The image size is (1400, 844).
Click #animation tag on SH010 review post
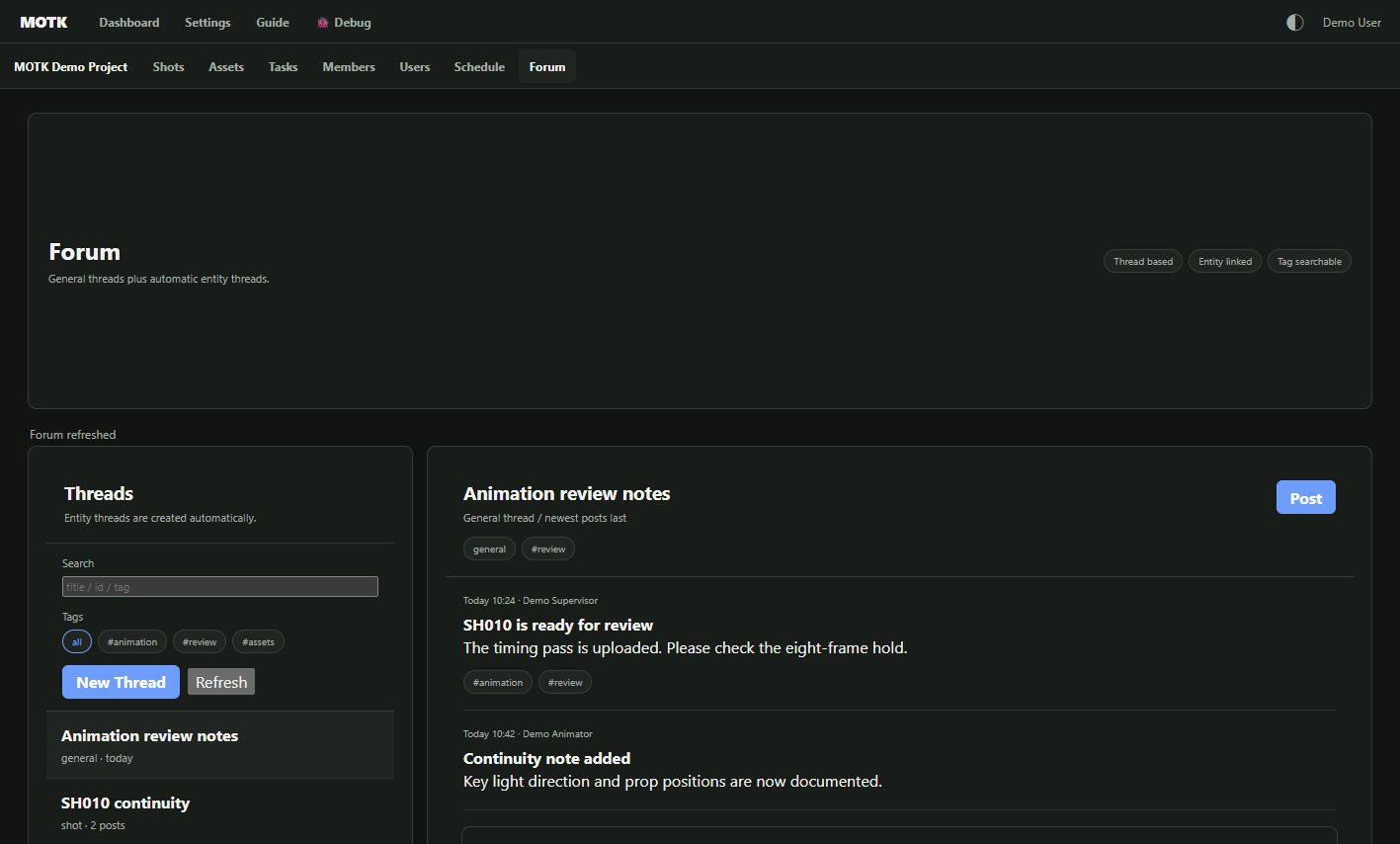click(498, 682)
